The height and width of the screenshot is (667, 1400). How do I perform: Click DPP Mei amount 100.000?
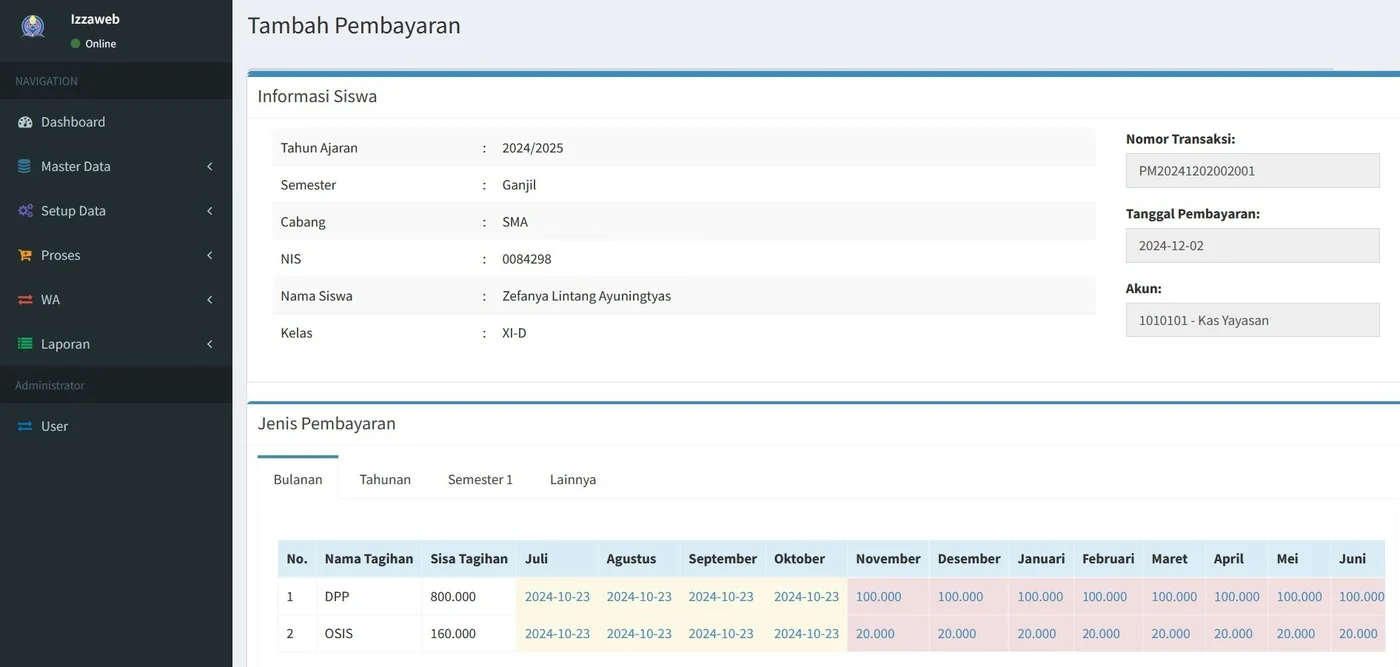[x=1299, y=597]
